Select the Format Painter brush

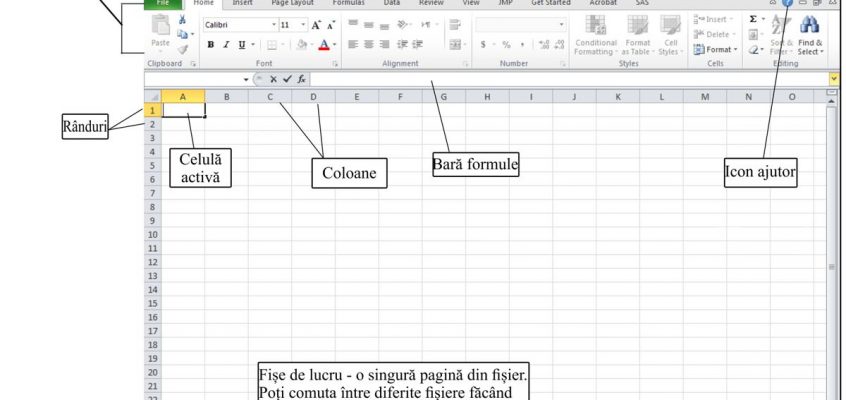182,49
